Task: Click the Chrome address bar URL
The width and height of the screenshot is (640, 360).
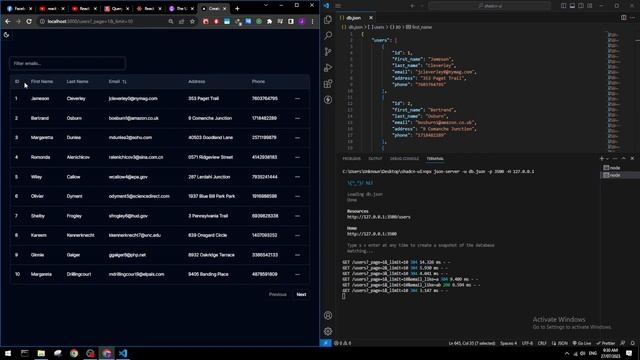Action: (x=90, y=21)
